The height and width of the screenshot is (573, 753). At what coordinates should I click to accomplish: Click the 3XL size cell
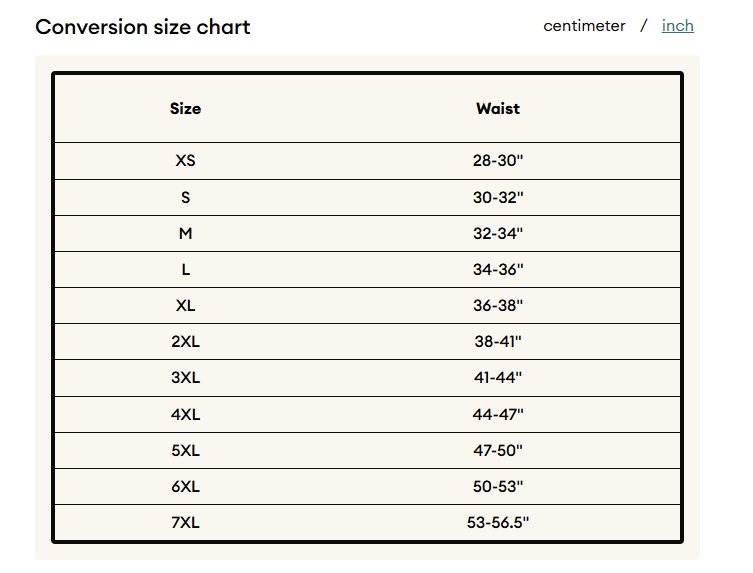click(185, 378)
